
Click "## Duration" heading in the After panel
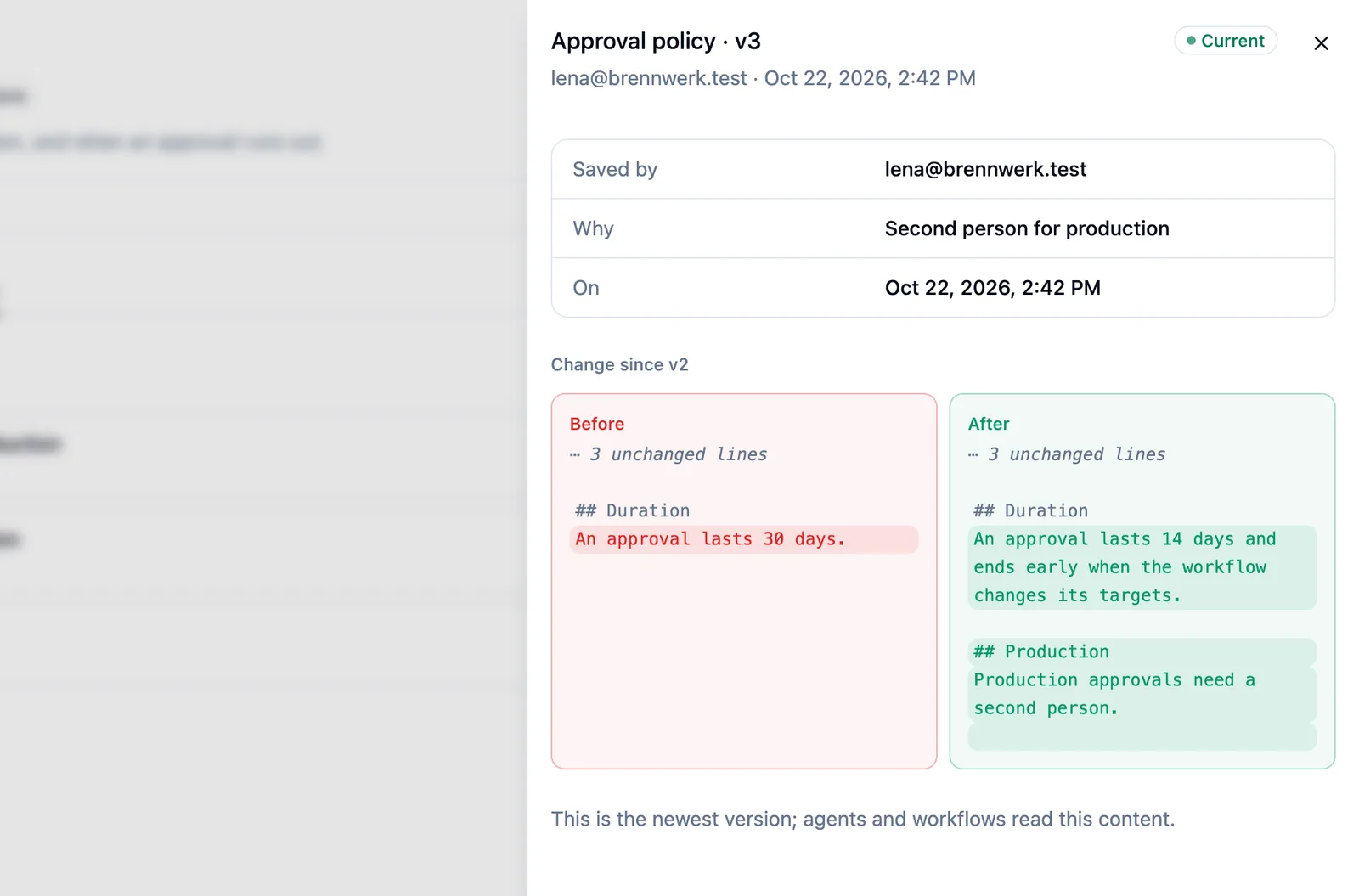1031,510
